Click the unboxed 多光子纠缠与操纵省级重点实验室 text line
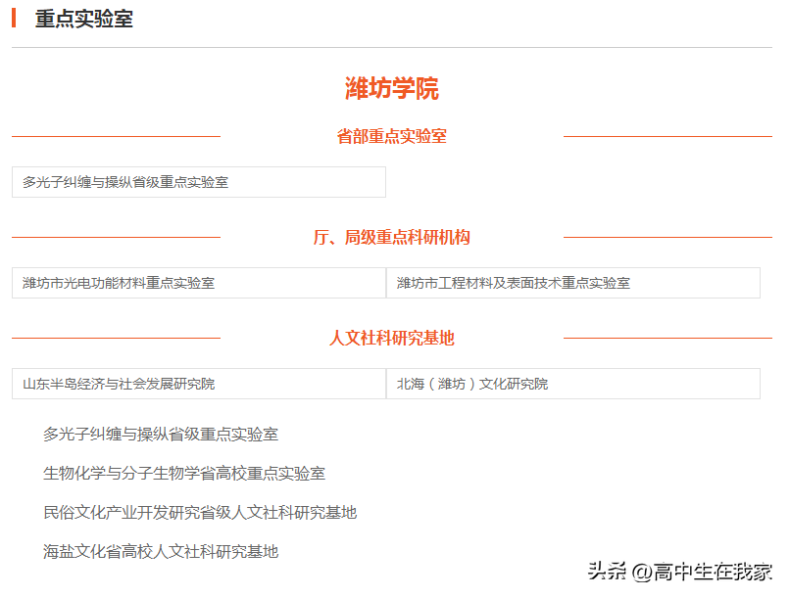Image resolution: width=790 pixels, height=598 pixels. pos(161,434)
